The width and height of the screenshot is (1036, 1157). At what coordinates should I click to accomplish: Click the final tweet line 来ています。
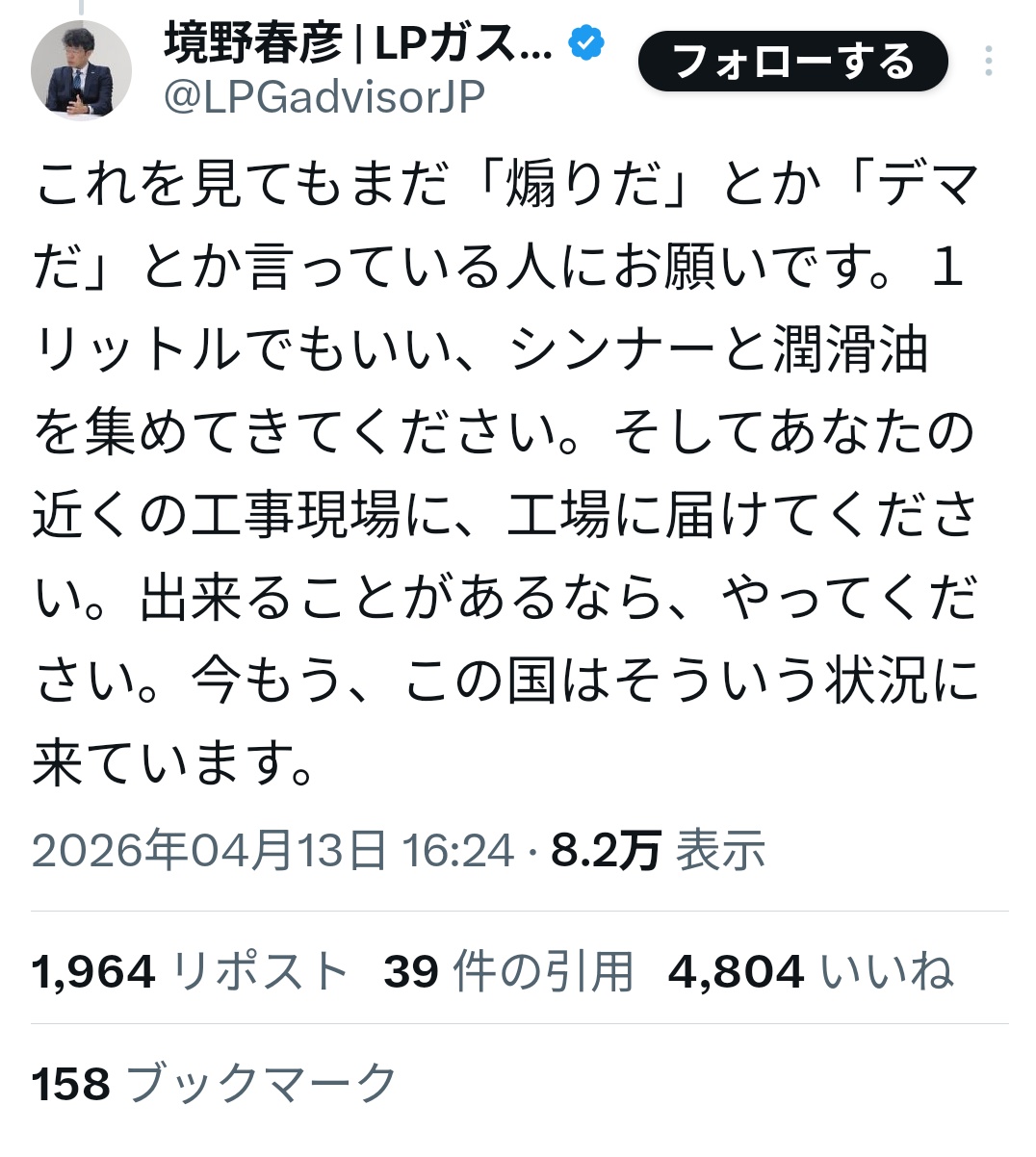point(174,762)
